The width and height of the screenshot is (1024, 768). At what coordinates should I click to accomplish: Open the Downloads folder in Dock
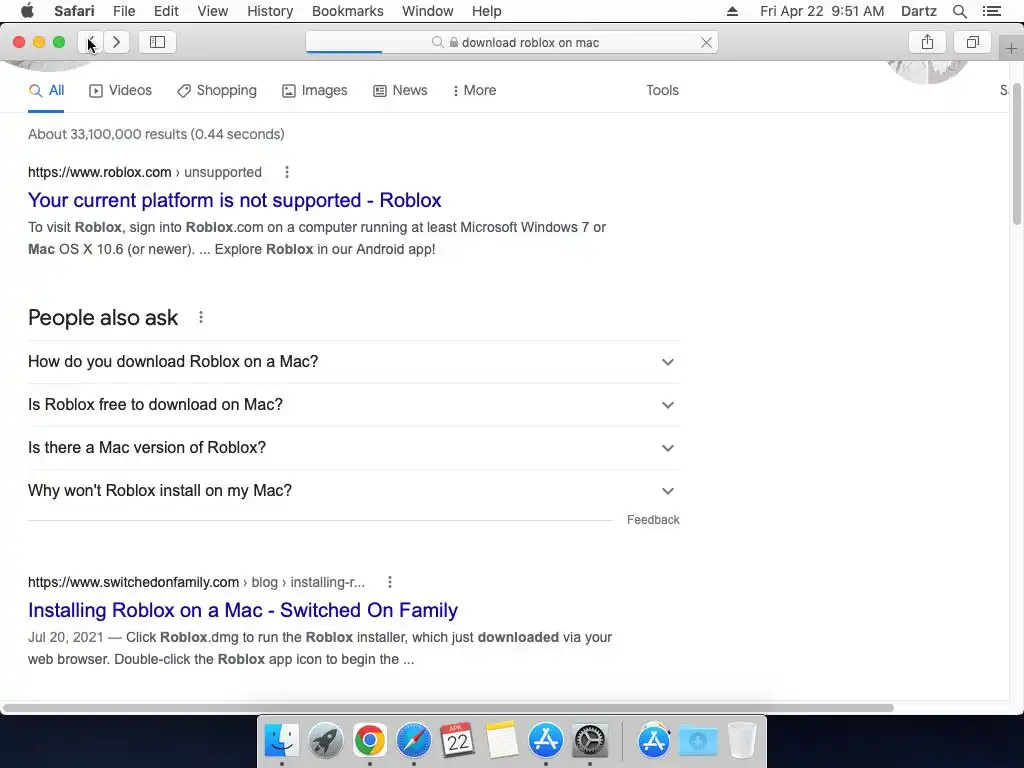click(698, 741)
